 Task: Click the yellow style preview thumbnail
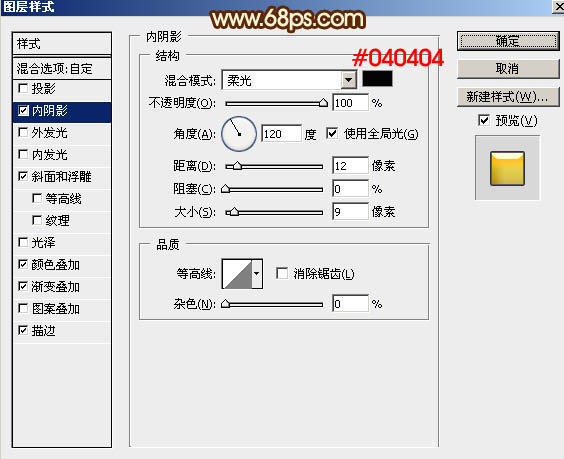tap(507, 168)
